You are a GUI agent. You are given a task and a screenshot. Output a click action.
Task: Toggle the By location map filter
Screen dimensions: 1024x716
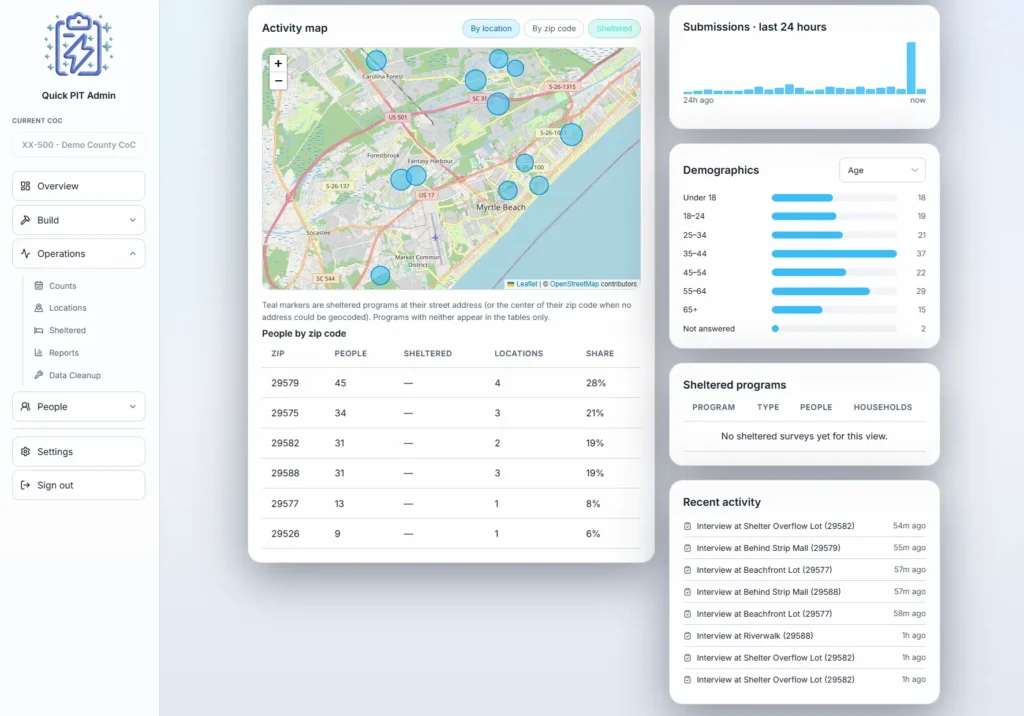click(x=491, y=29)
